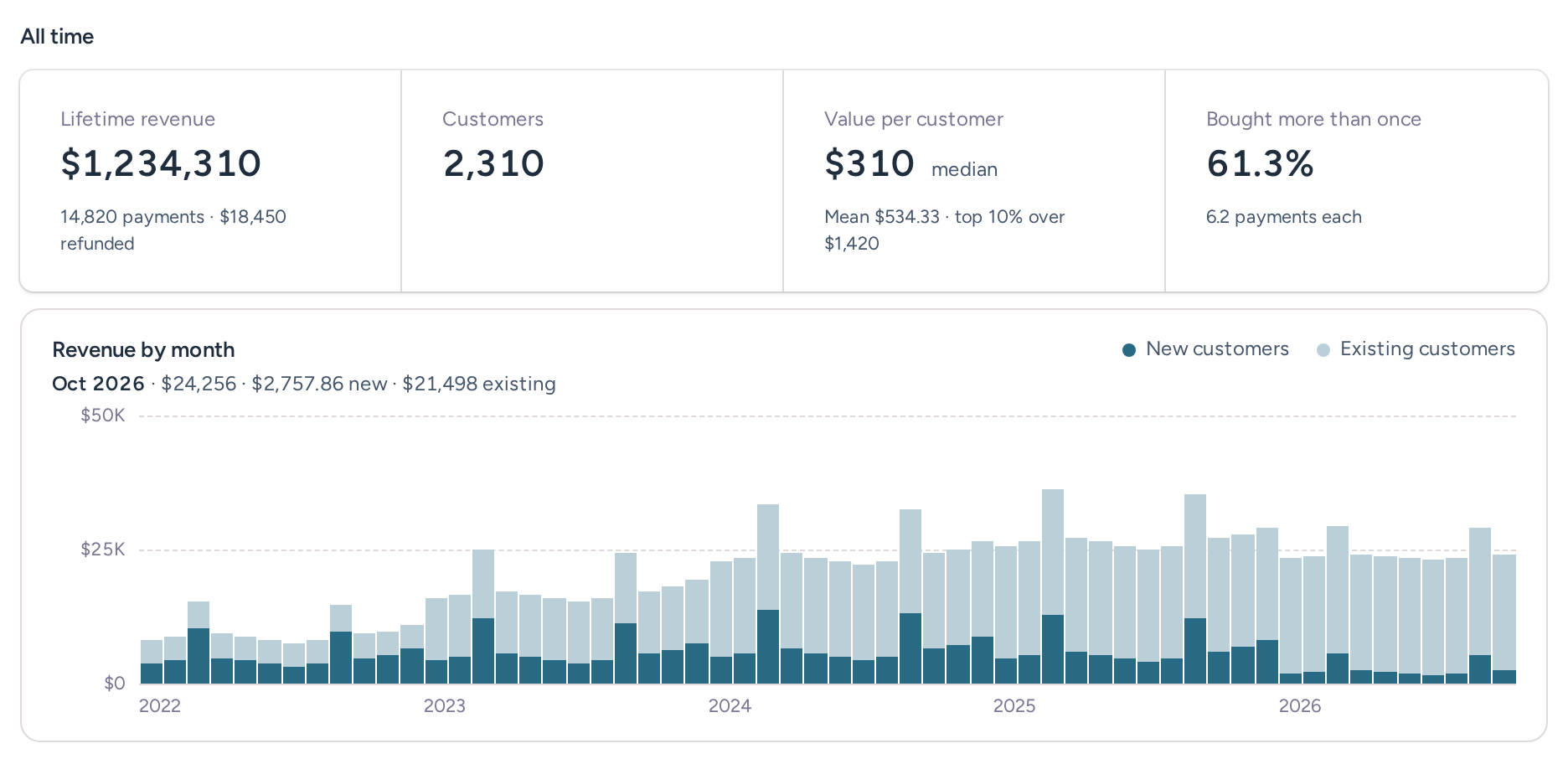
Task: Click the 'New customers' legend label
Action: 1217,349
